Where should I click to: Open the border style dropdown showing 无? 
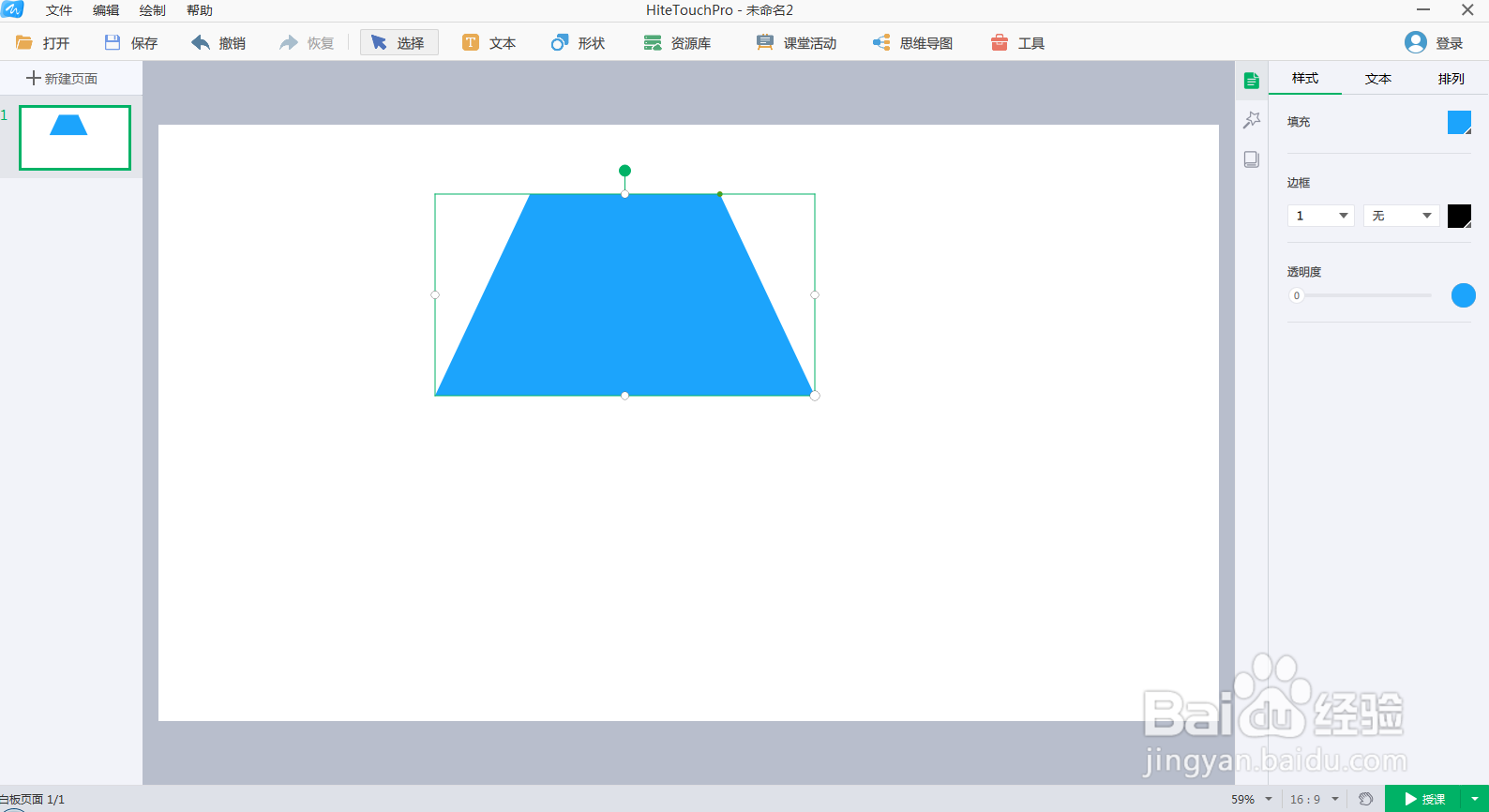(x=1402, y=216)
